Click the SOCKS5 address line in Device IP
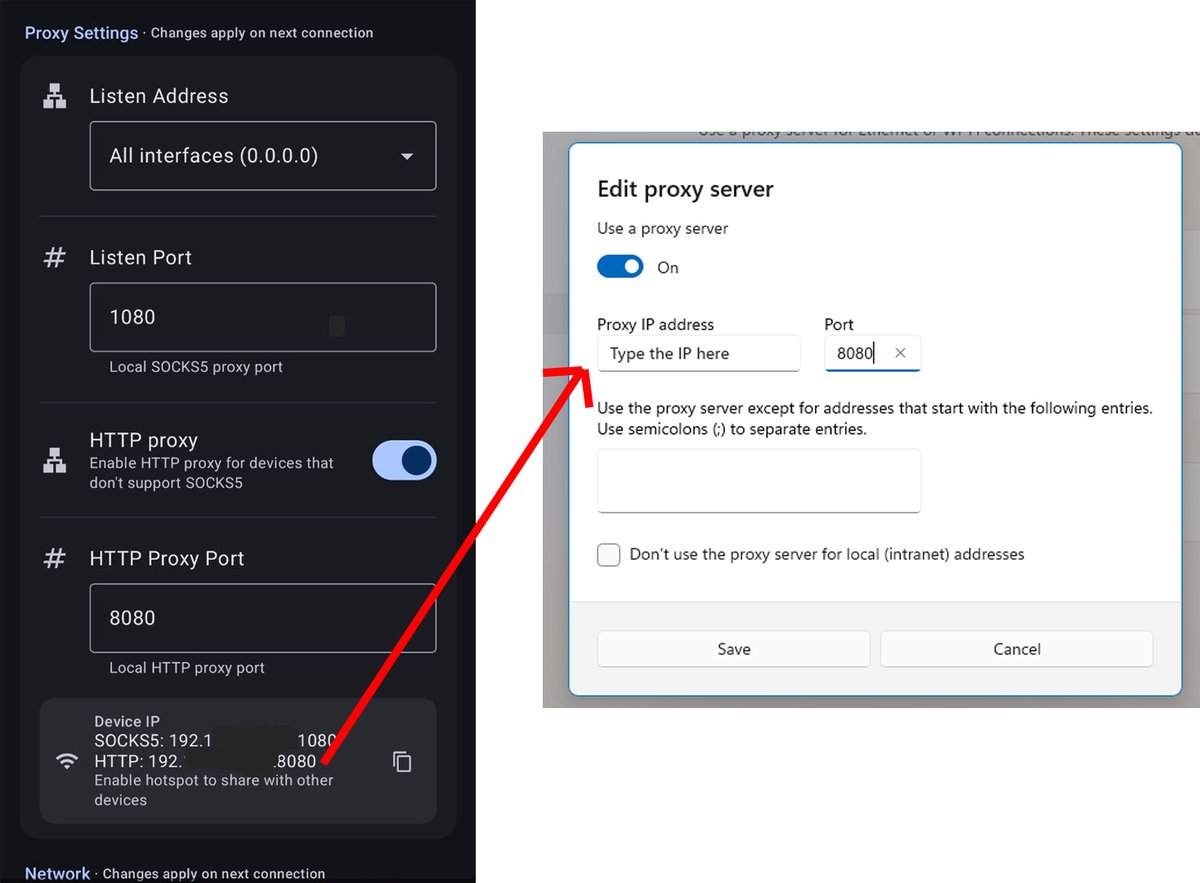This screenshot has height=883, width=1200. pos(215,741)
